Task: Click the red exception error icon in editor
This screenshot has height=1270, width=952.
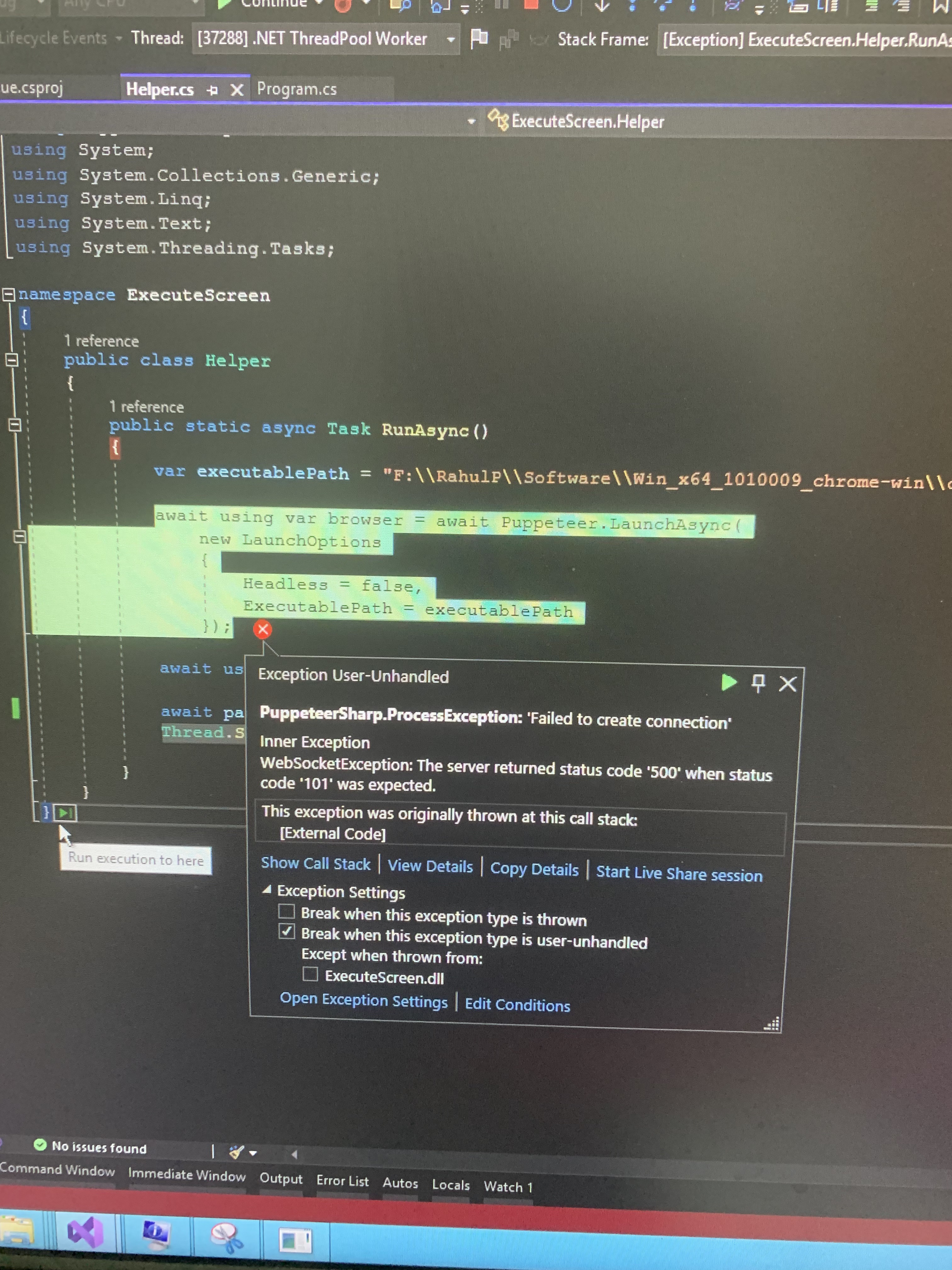Action: click(263, 629)
